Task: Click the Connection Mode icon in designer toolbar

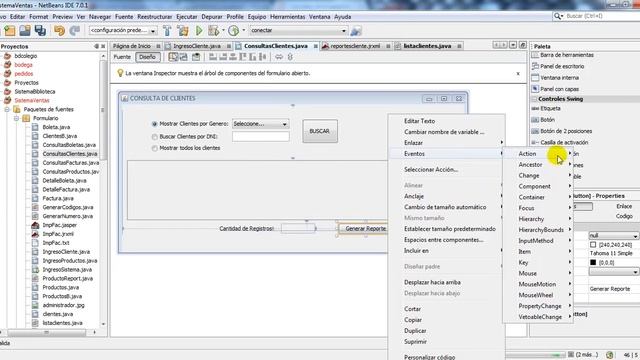Action: tap(183, 57)
